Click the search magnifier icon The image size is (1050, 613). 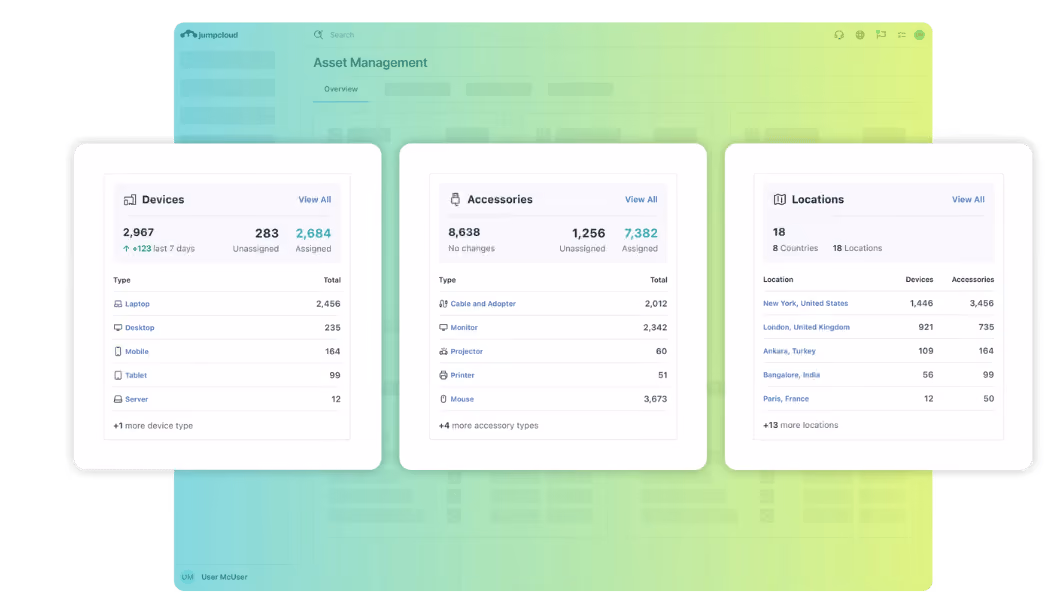(318, 35)
